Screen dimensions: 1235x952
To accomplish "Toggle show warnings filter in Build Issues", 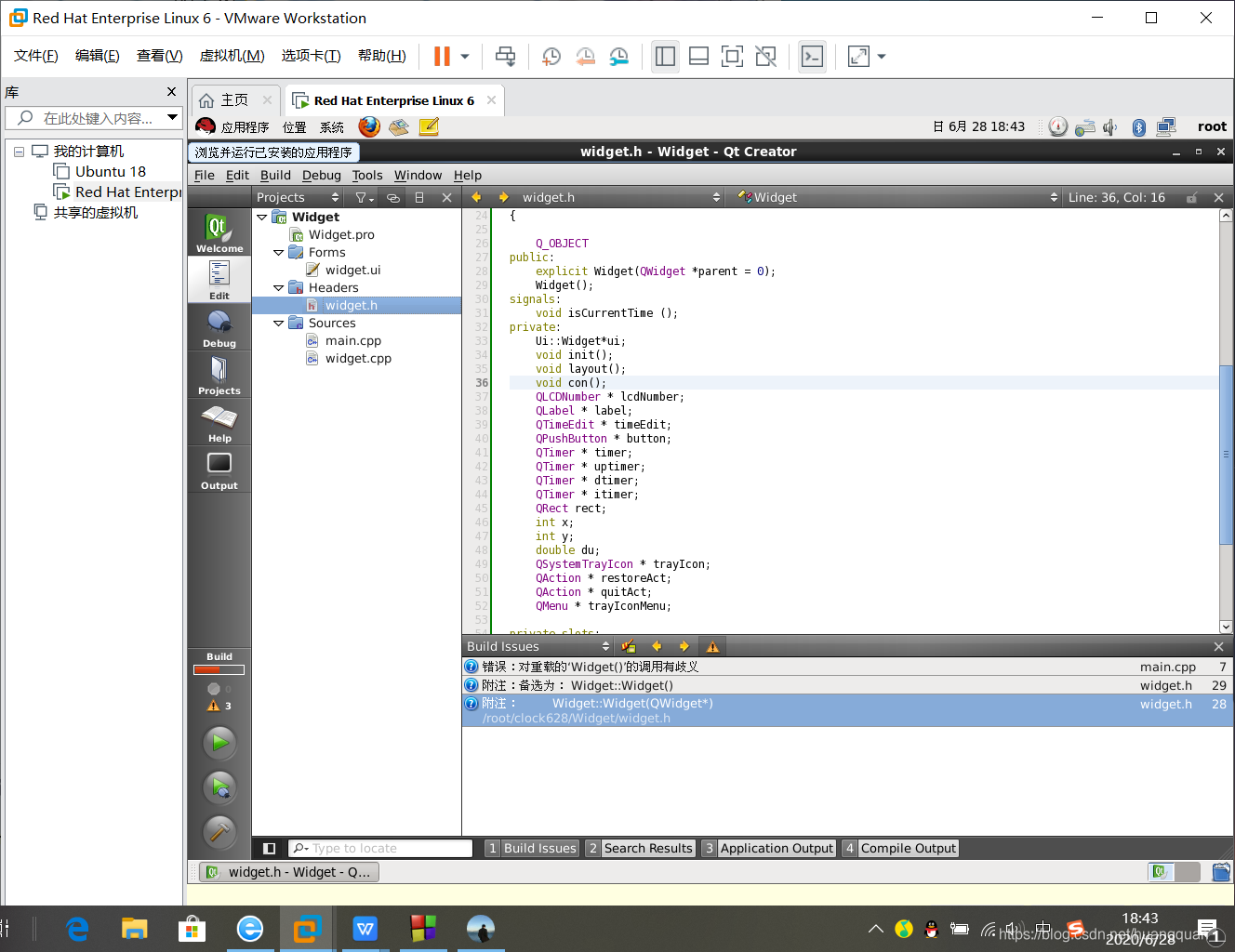I will [712, 646].
